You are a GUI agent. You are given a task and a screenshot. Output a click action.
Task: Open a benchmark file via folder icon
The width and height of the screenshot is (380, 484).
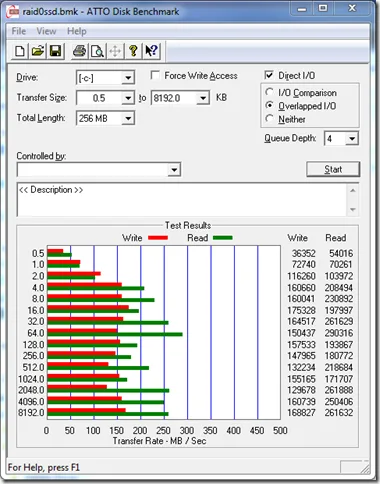(37, 51)
